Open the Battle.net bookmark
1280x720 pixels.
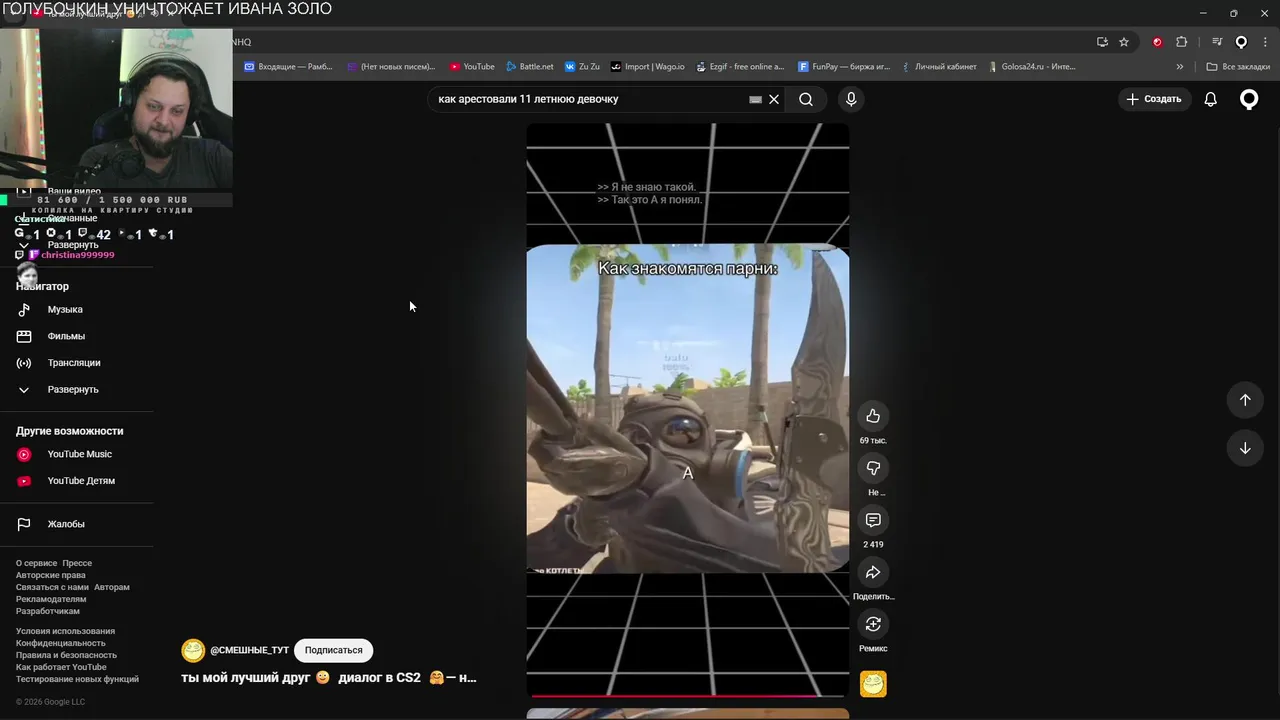530,67
